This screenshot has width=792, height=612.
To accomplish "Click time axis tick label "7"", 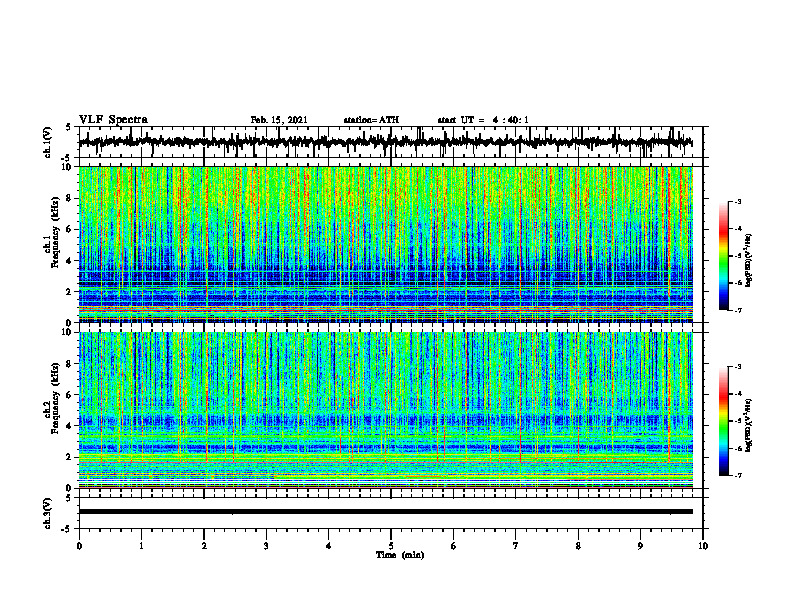I will (x=516, y=546).
